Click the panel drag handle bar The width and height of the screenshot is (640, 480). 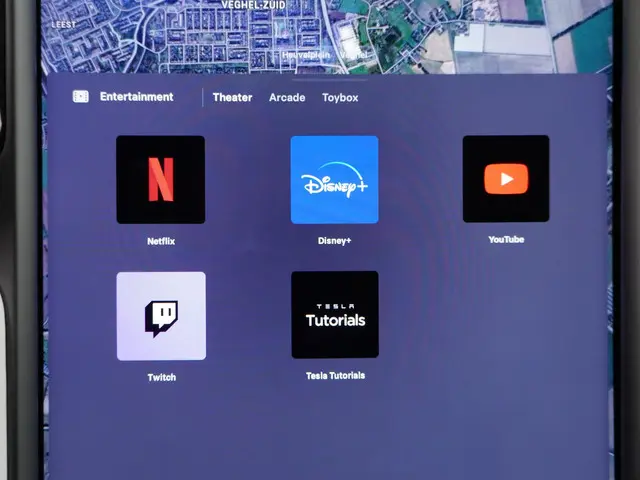[x=330, y=80]
